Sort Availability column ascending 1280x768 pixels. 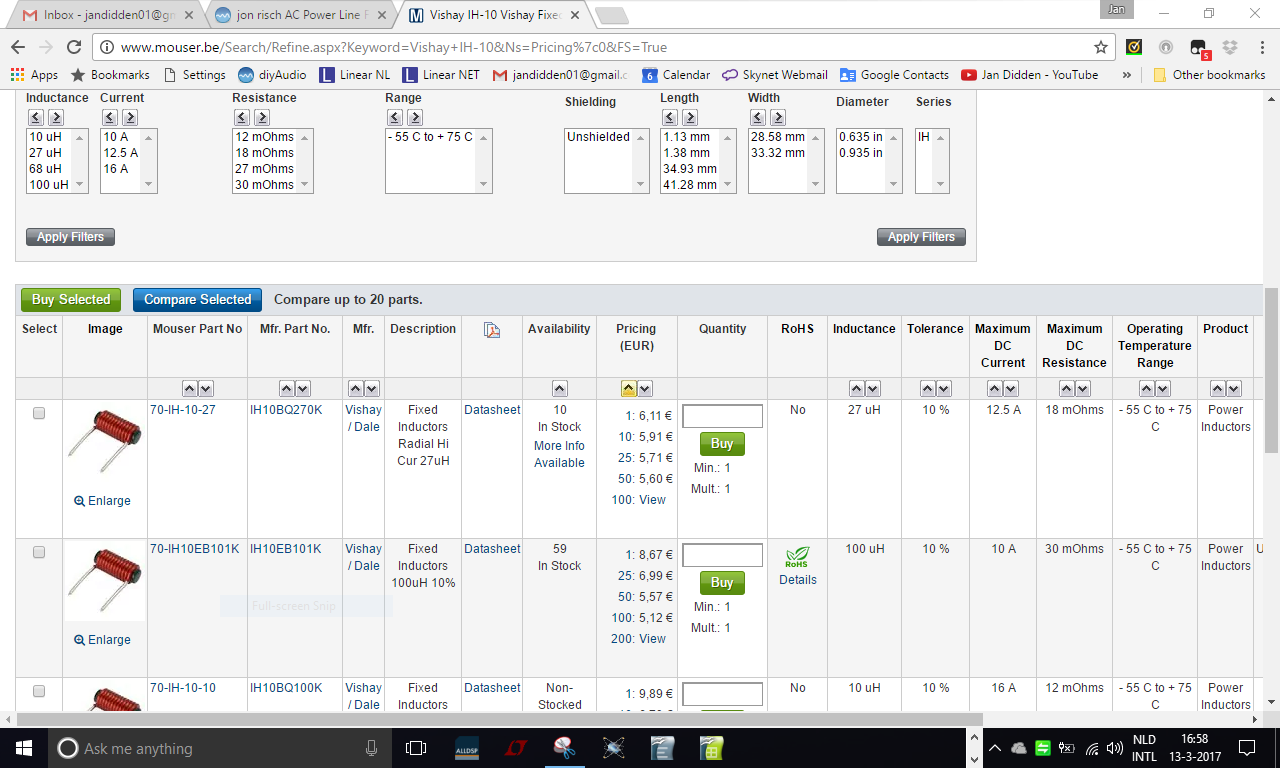[559, 389]
